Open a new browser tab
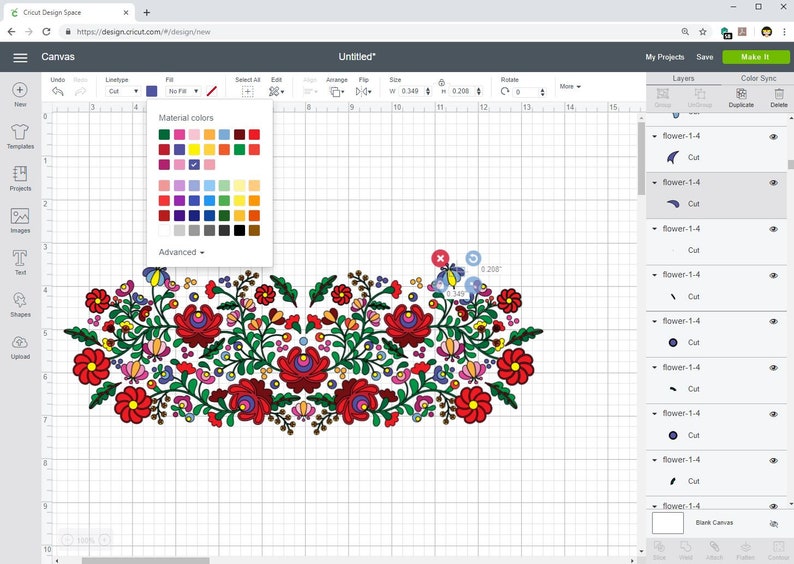The height and width of the screenshot is (564, 794). 146,12
